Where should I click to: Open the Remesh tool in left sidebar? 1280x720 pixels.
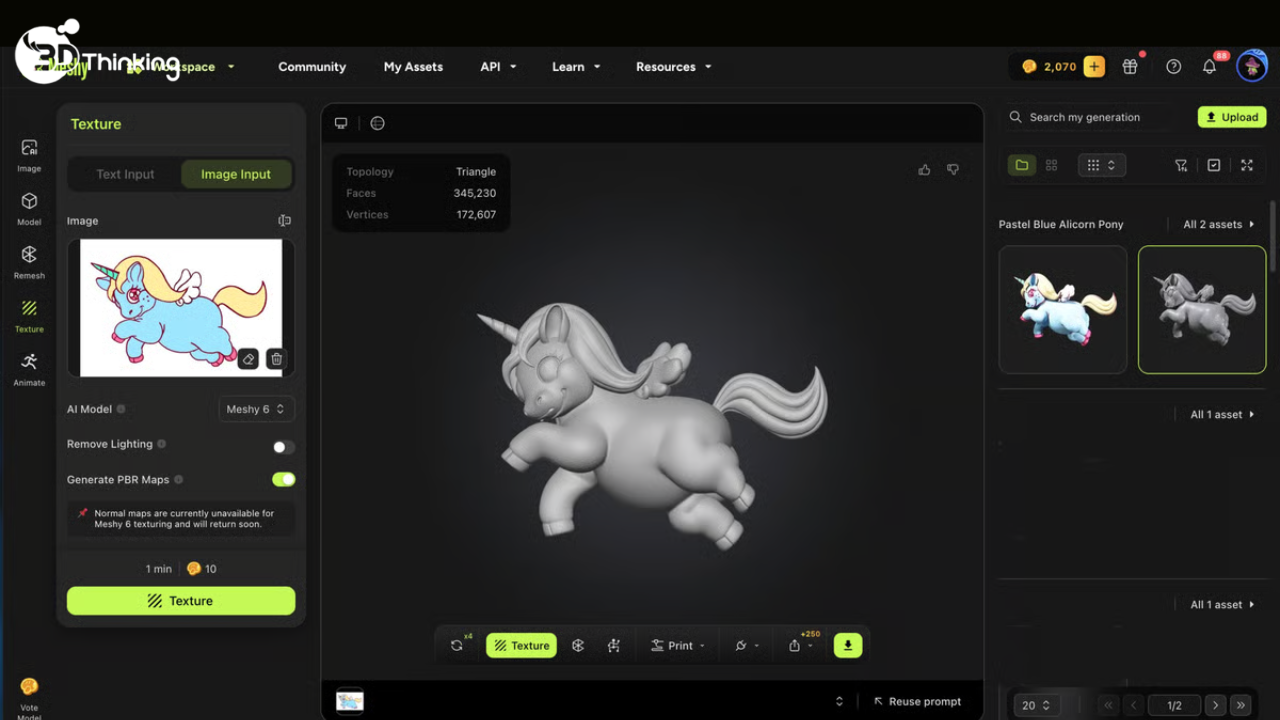point(29,262)
